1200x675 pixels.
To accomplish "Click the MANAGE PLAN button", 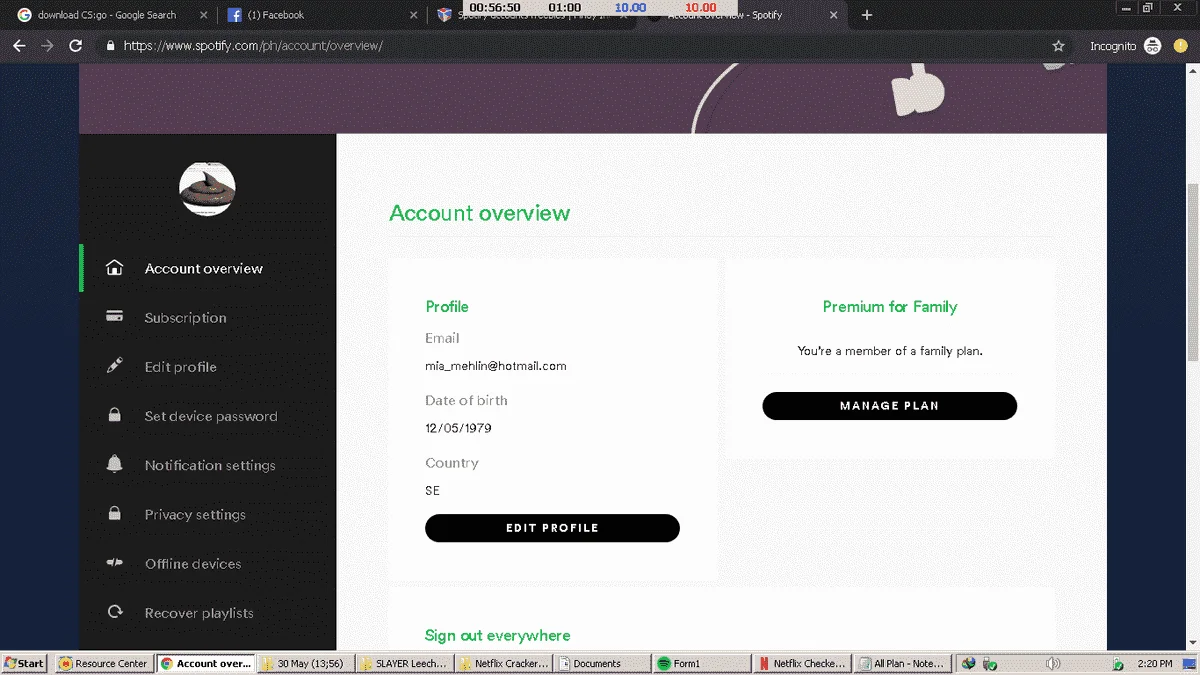I will (x=890, y=406).
